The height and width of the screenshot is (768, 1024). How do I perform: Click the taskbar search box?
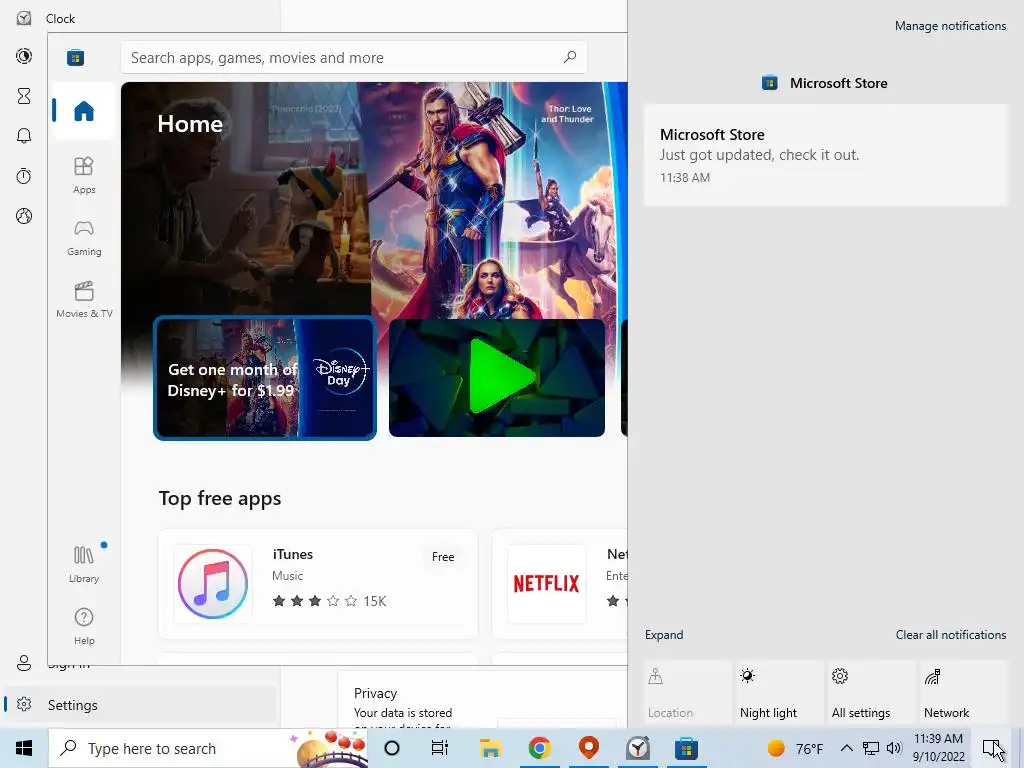click(x=208, y=748)
